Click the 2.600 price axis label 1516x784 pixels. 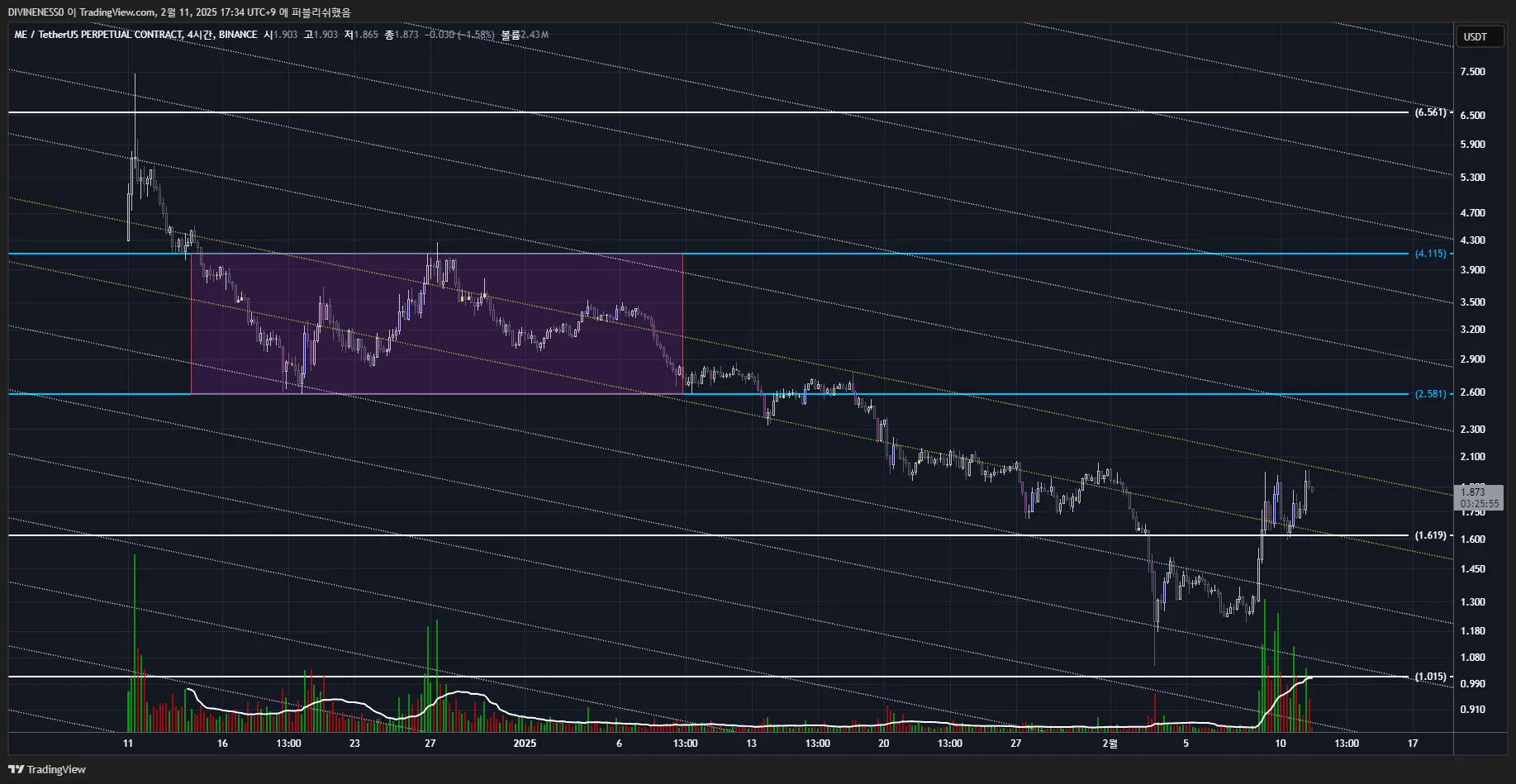point(1472,392)
